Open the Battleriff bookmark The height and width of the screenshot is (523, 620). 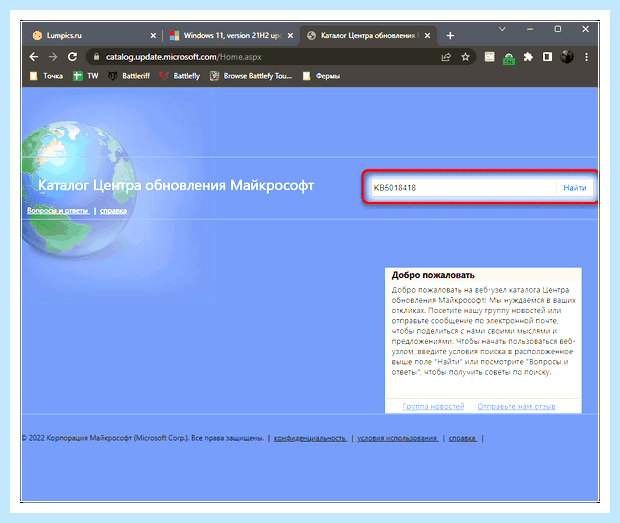(129, 76)
